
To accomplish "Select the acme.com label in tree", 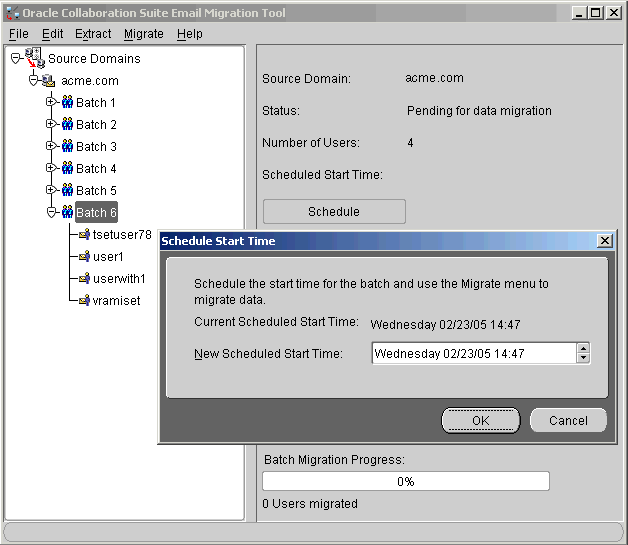I will [x=90, y=81].
